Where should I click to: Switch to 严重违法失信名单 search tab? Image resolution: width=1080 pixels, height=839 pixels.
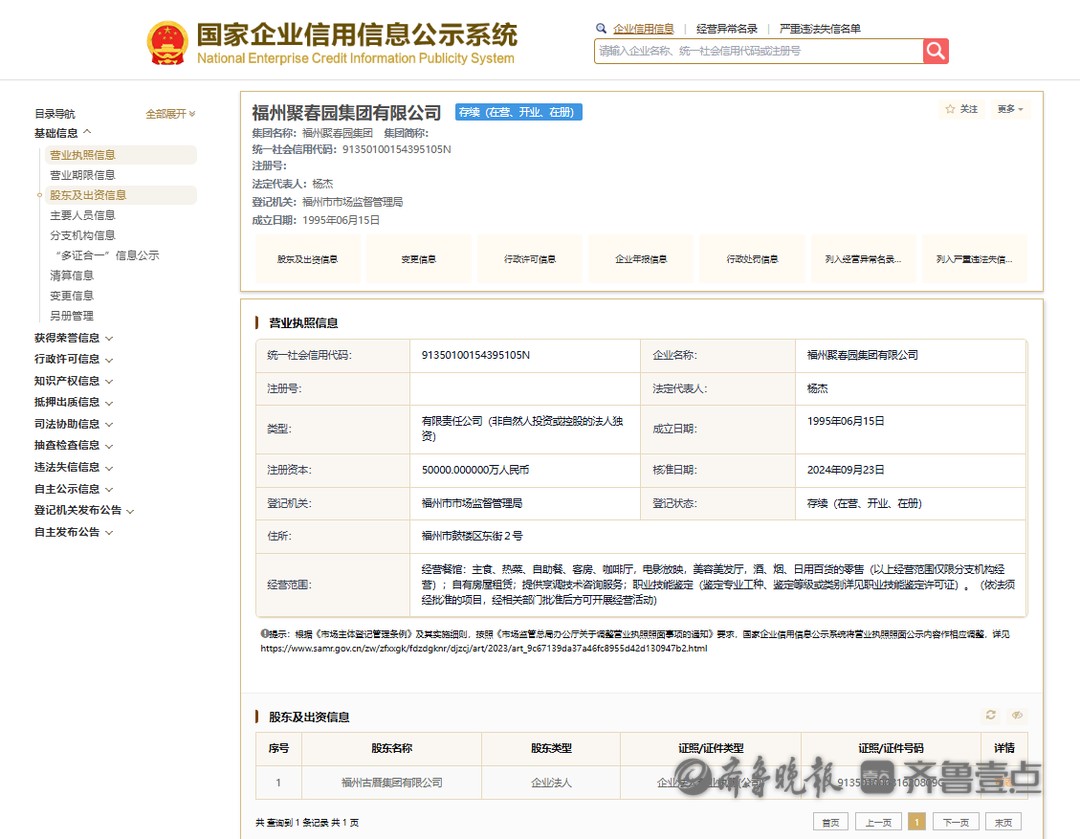click(820, 29)
